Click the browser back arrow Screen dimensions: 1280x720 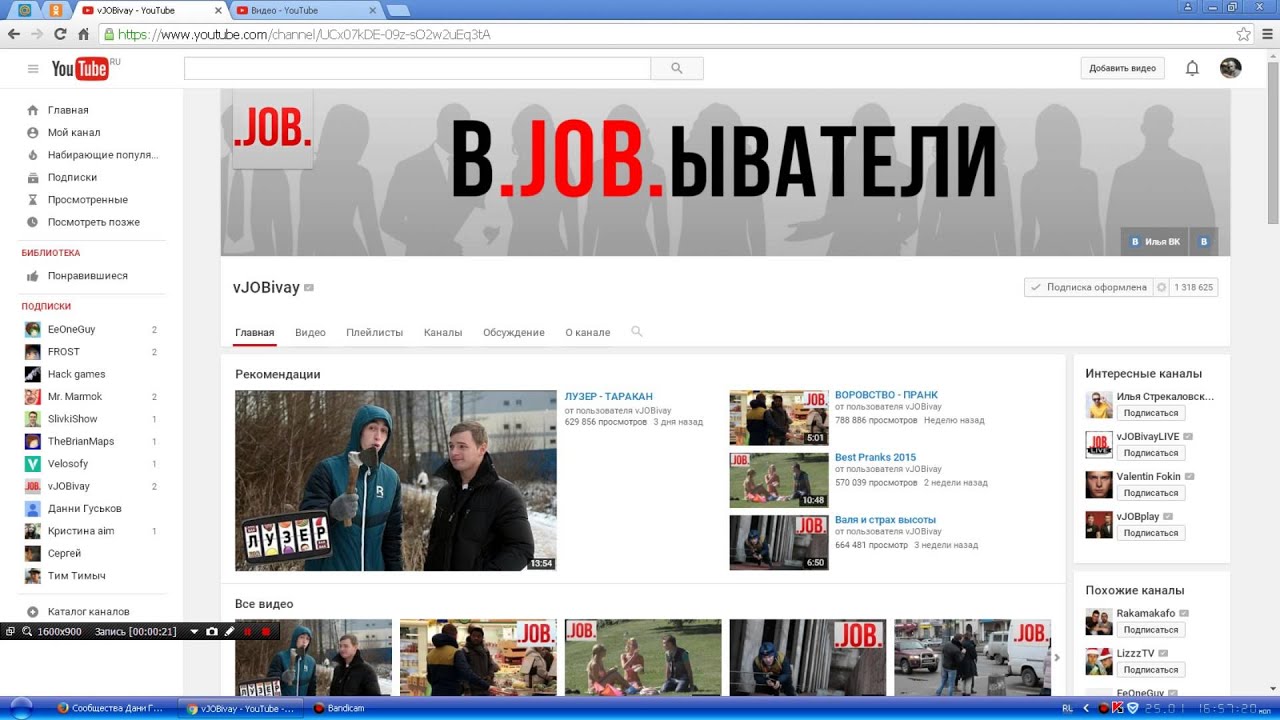point(13,34)
